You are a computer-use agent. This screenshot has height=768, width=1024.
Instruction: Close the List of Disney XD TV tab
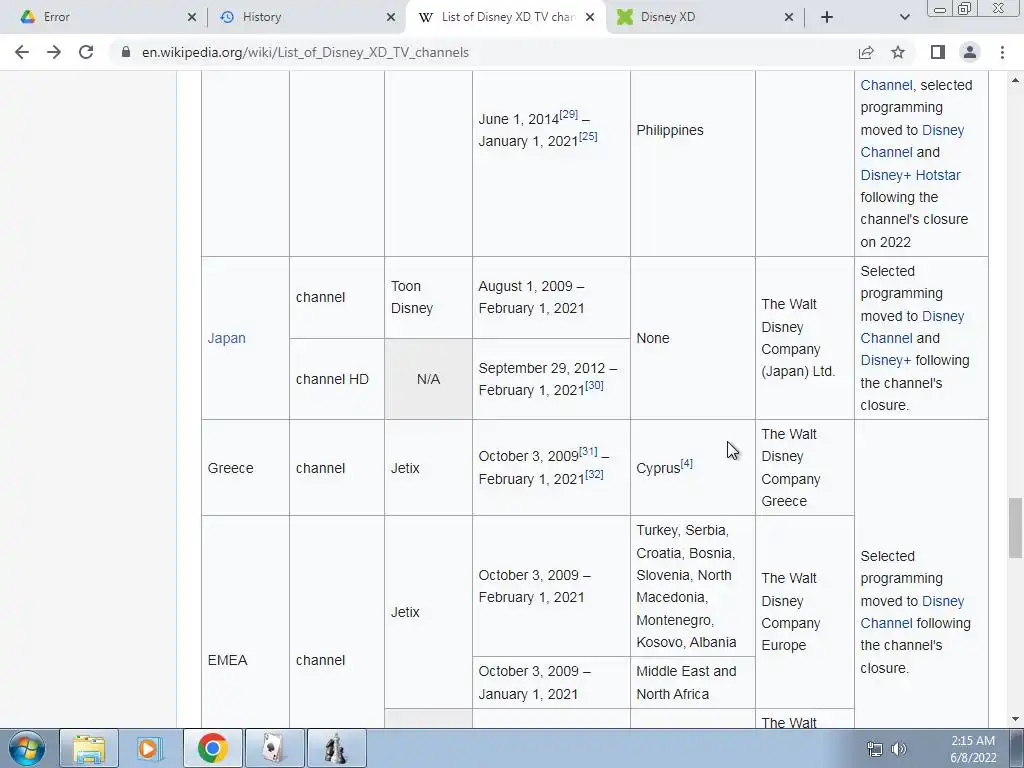[x=590, y=17]
